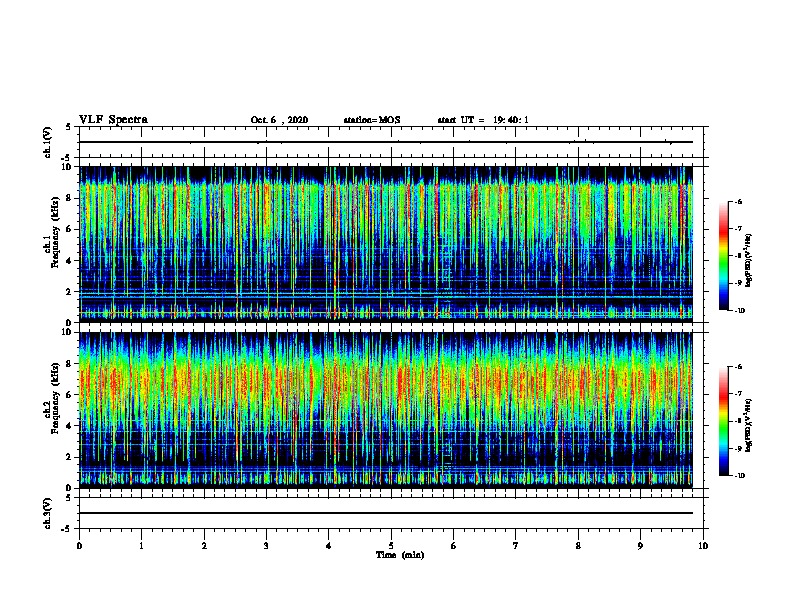Click the time axis tick label "5"
The height and width of the screenshot is (612, 792).
391,546
